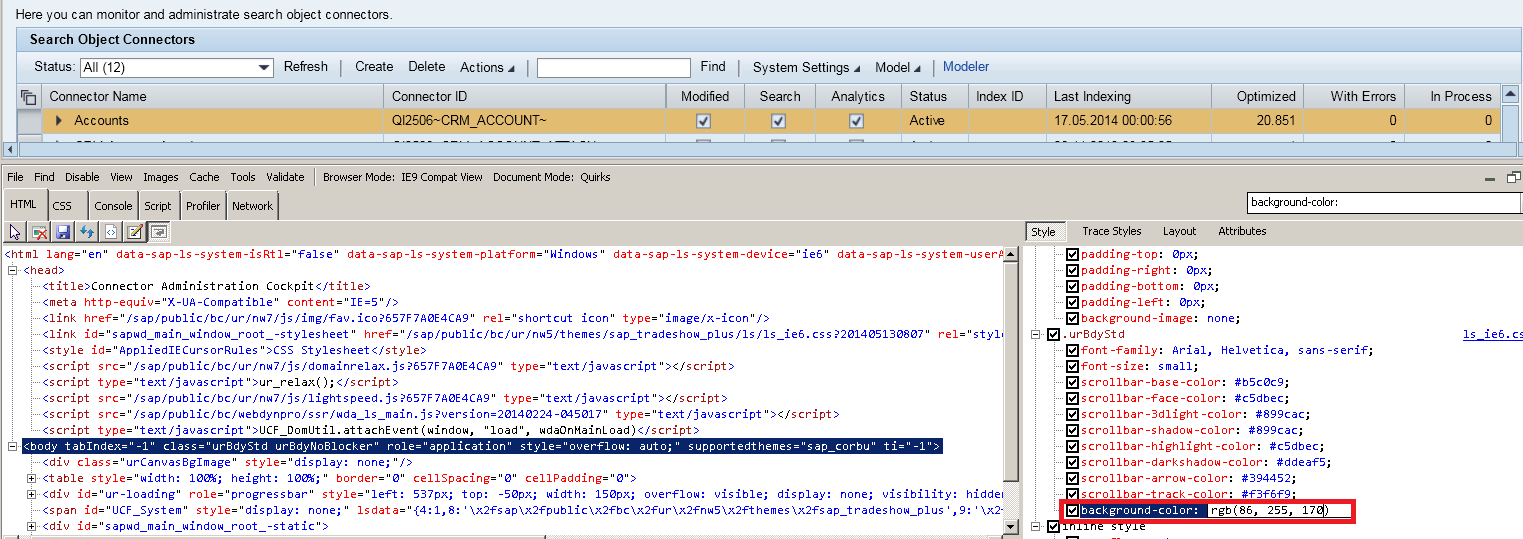Click the element source code page icon
This screenshot has height=539, width=1523.
(111, 232)
